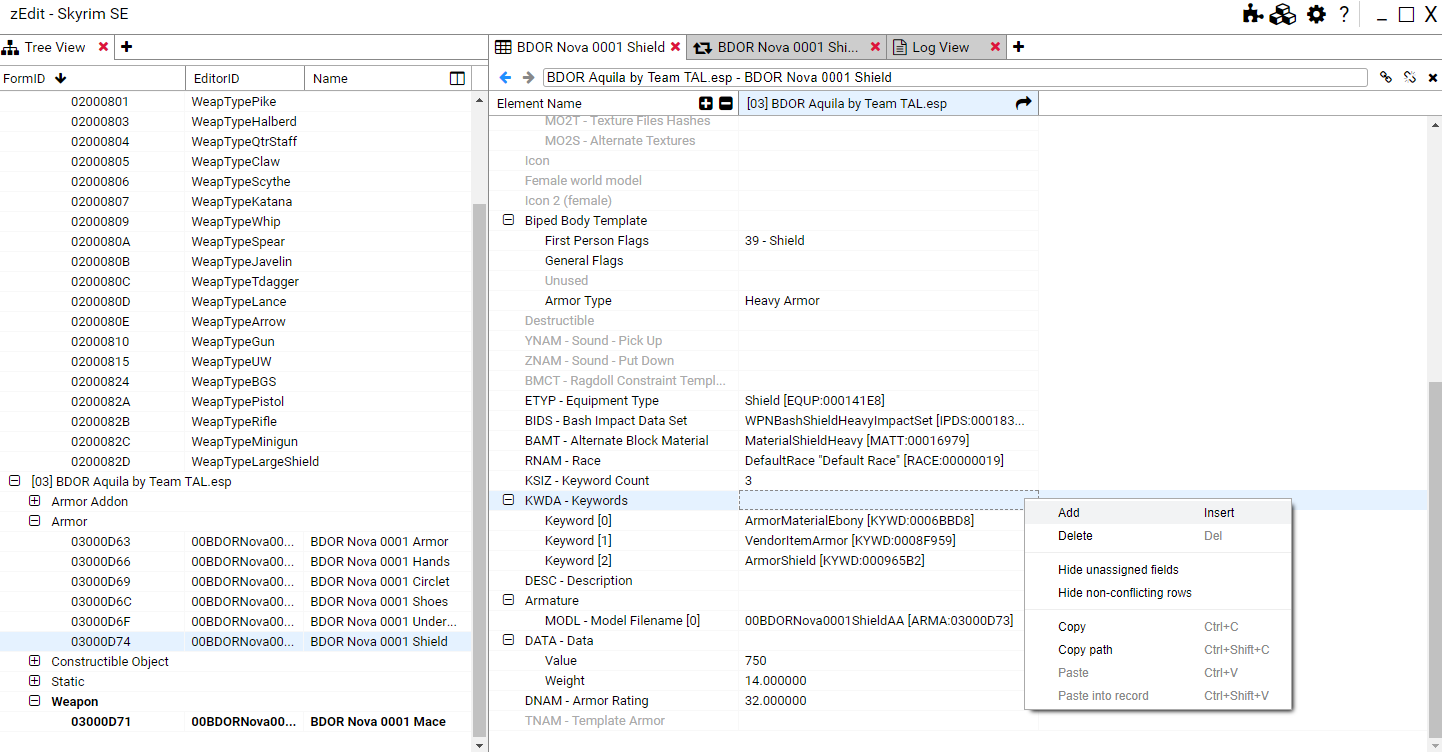Select BDOR Nova 0001 Hands record
Screen dimensions: 1442x752
[236, 561]
